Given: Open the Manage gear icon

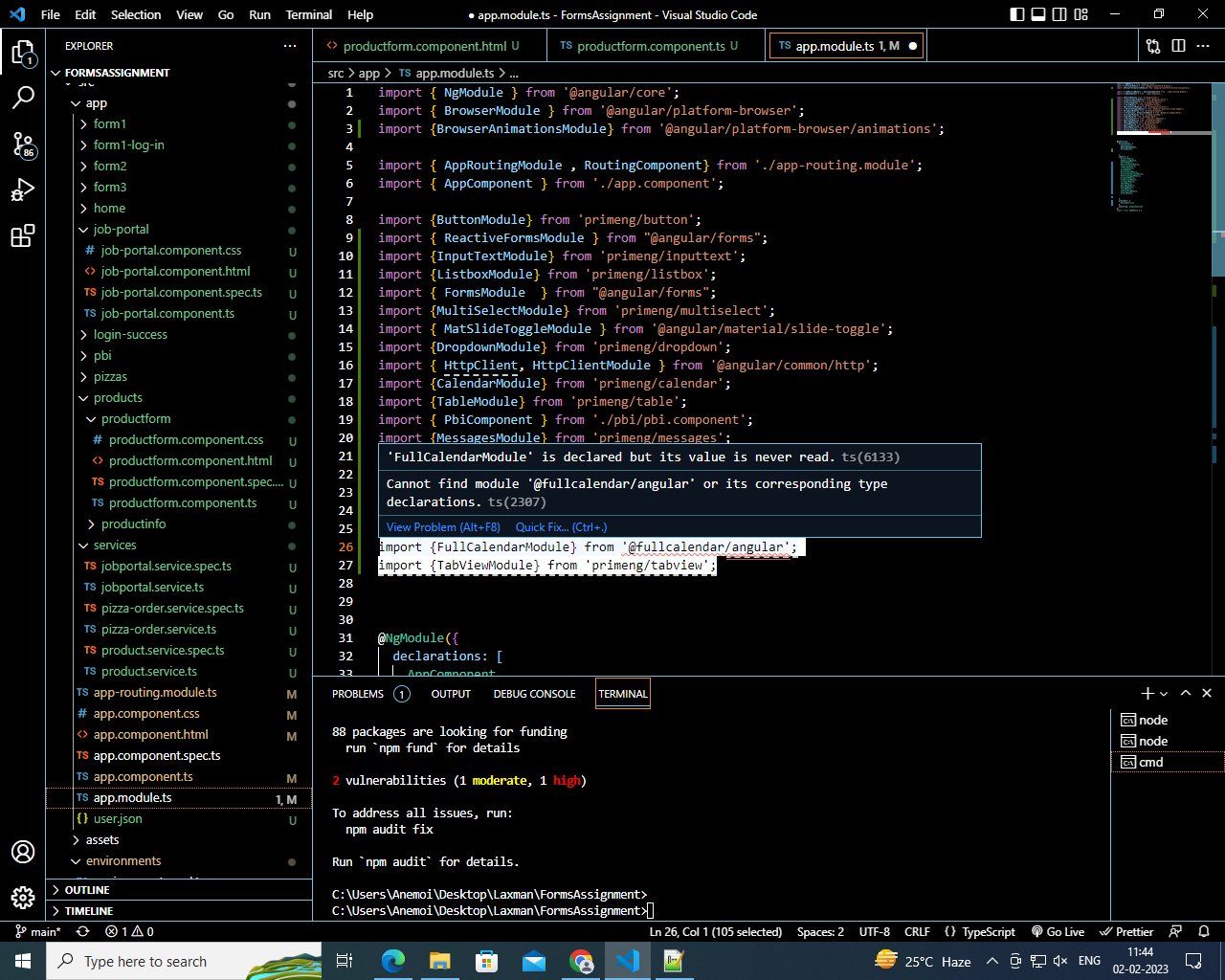Looking at the screenshot, I should point(23,898).
